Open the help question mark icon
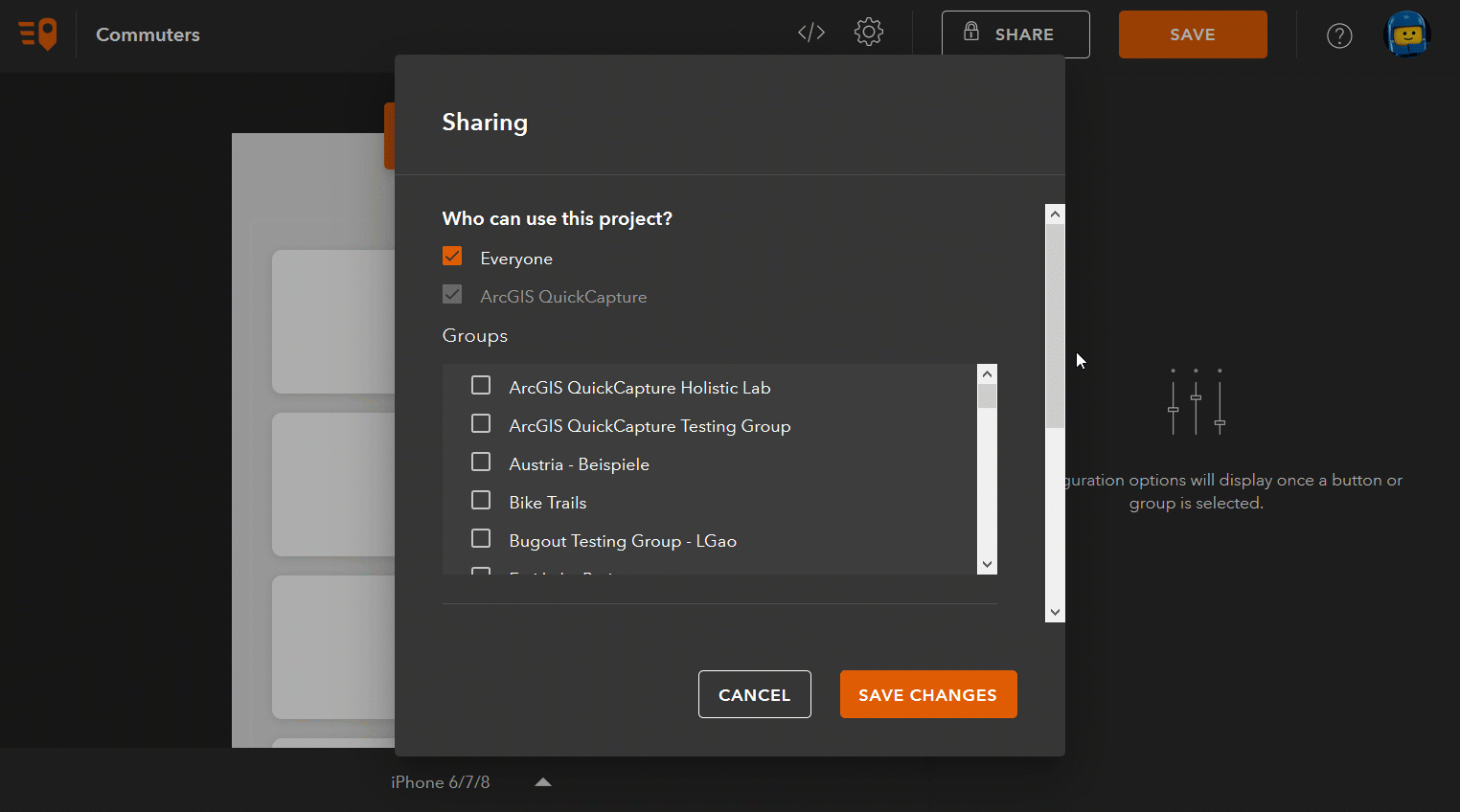 coord(1339,35)
